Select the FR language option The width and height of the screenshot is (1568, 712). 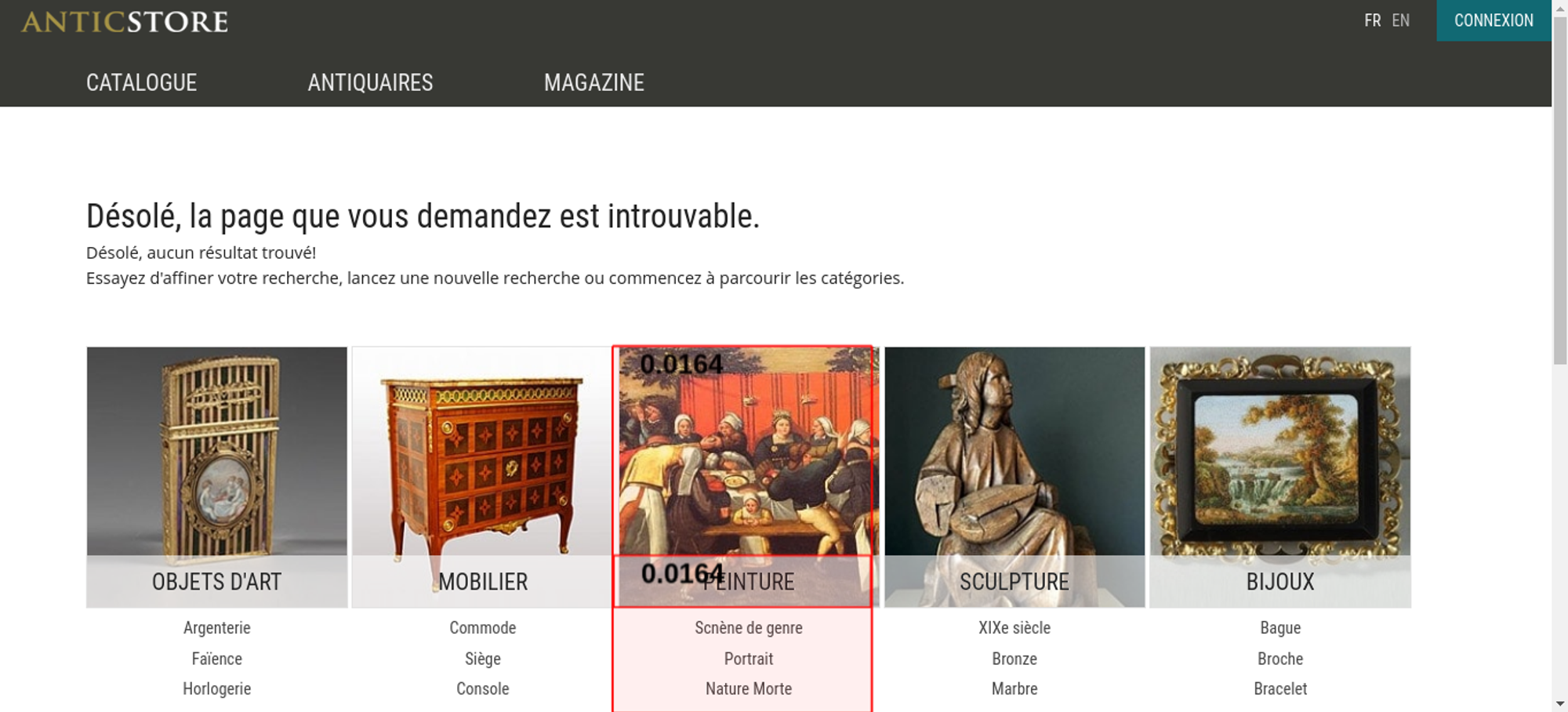pyautogui.click(x=1373, y=20)
